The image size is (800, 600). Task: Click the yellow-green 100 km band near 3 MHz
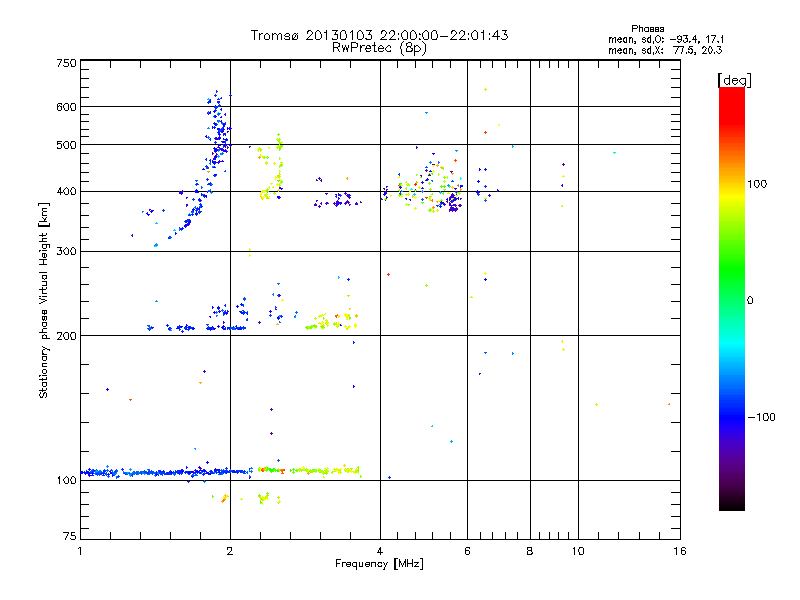pyautogui.click(x=324, y=470)
